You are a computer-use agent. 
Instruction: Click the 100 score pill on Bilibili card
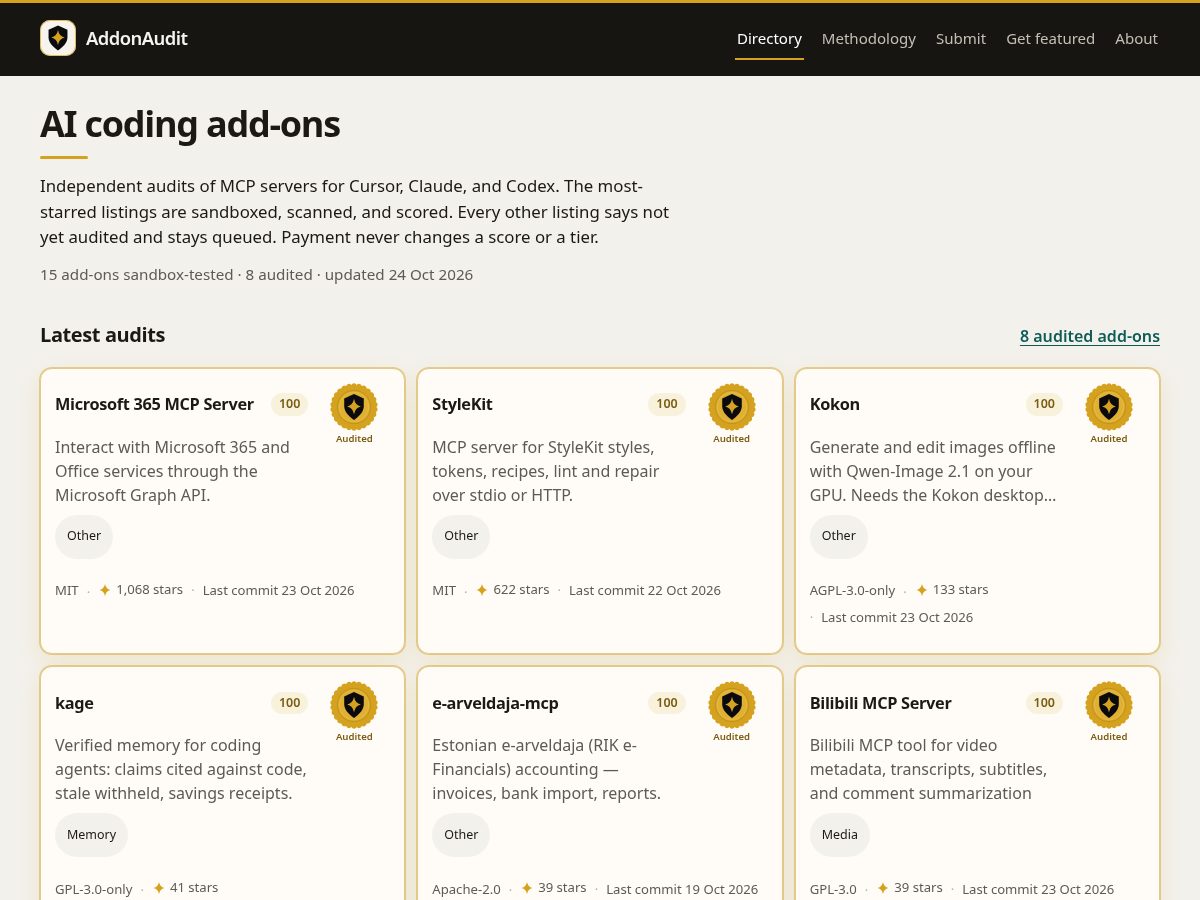pos(1044,703)
